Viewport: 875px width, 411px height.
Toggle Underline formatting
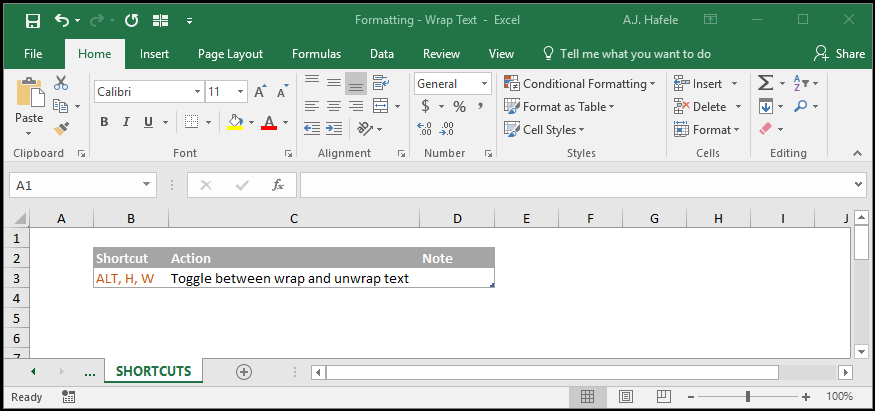[x=148, y=122]
